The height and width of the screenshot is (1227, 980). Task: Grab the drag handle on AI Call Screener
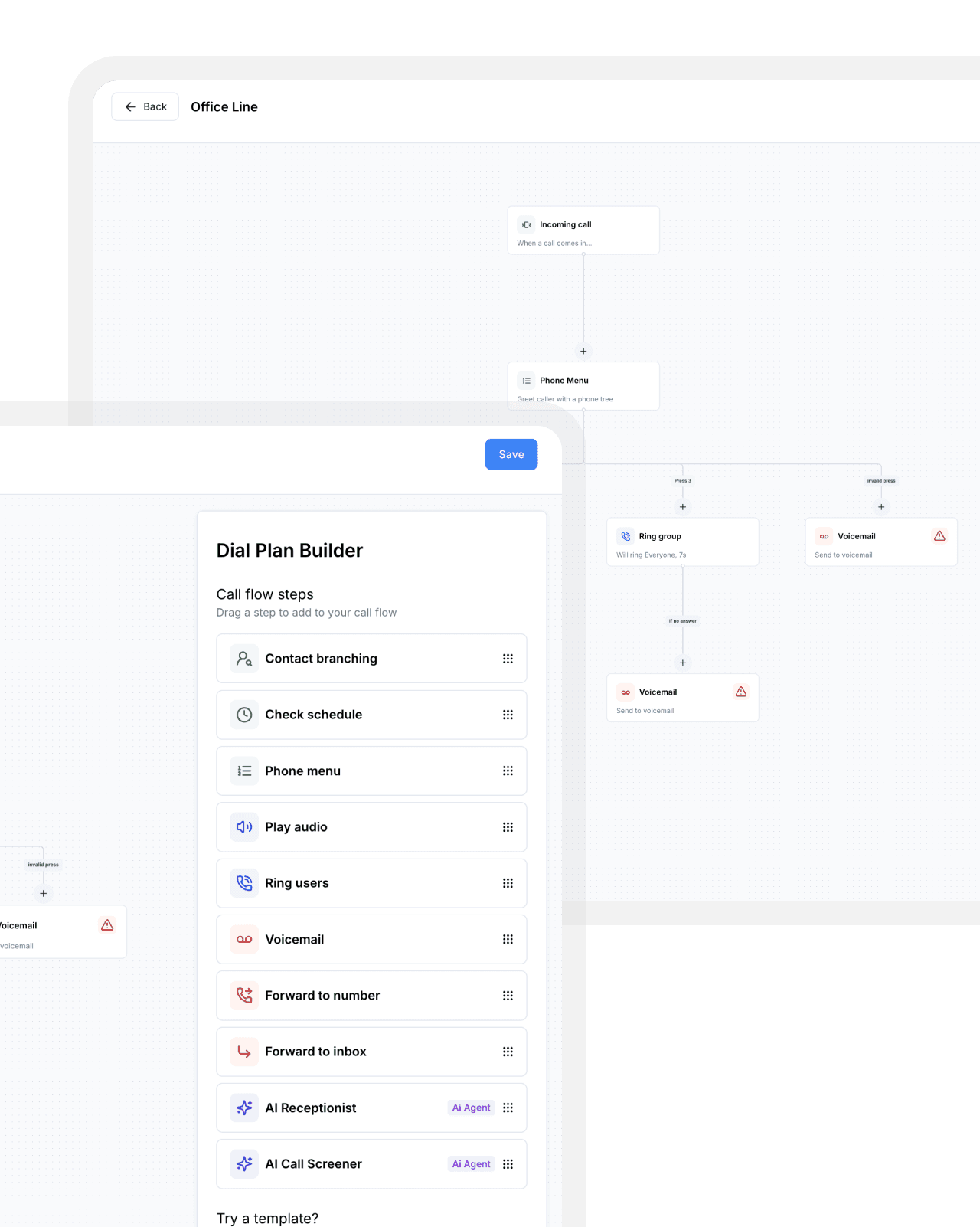(x=508, y=1164)
